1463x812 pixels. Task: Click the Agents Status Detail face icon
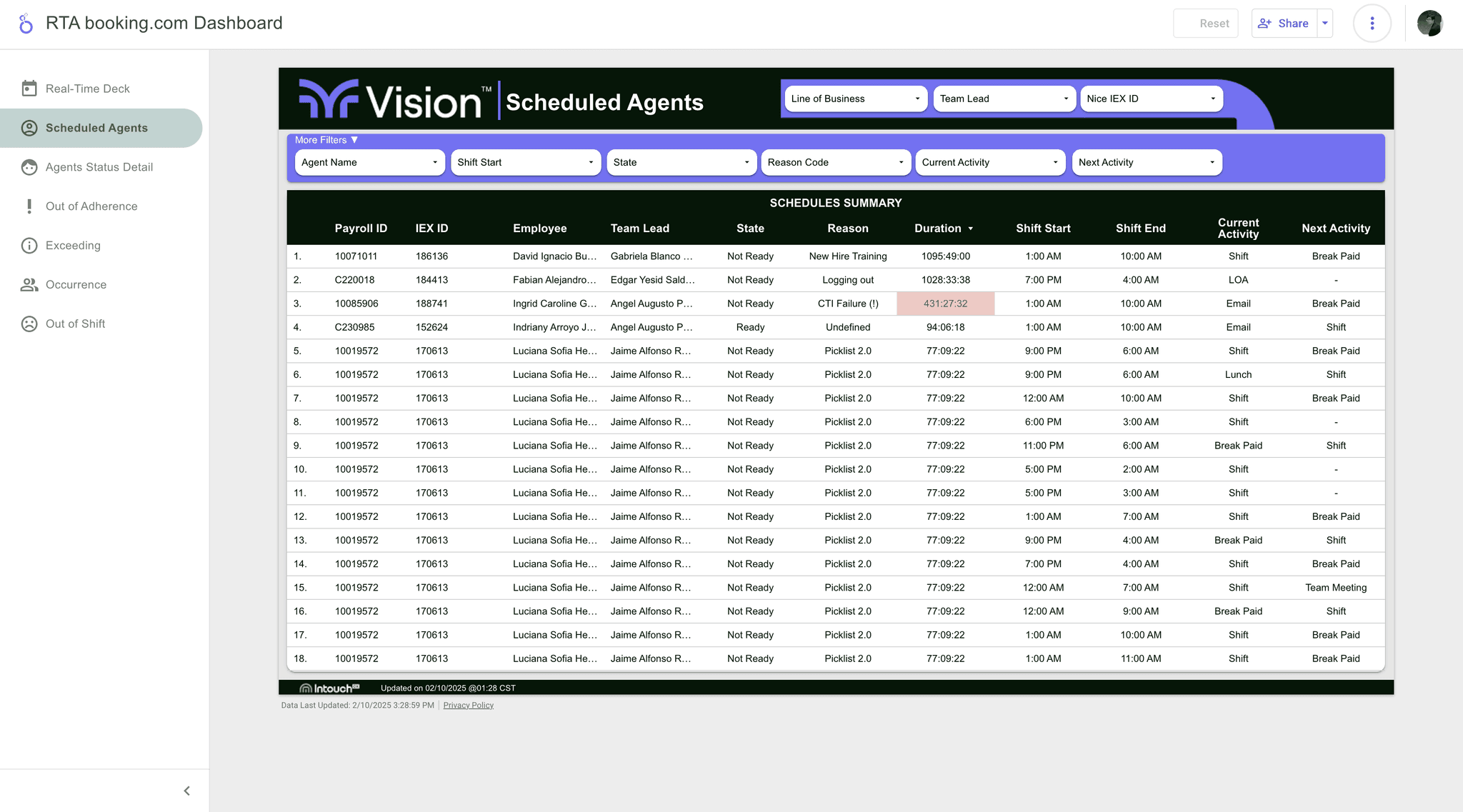29,167
